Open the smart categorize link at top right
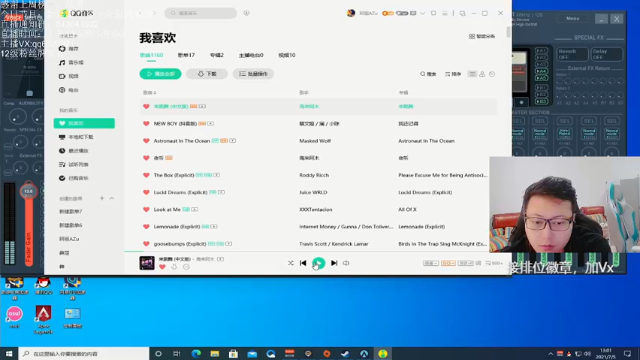Viewport: 640px width, 360px height. pyautogui.click(x=482, y=36)
